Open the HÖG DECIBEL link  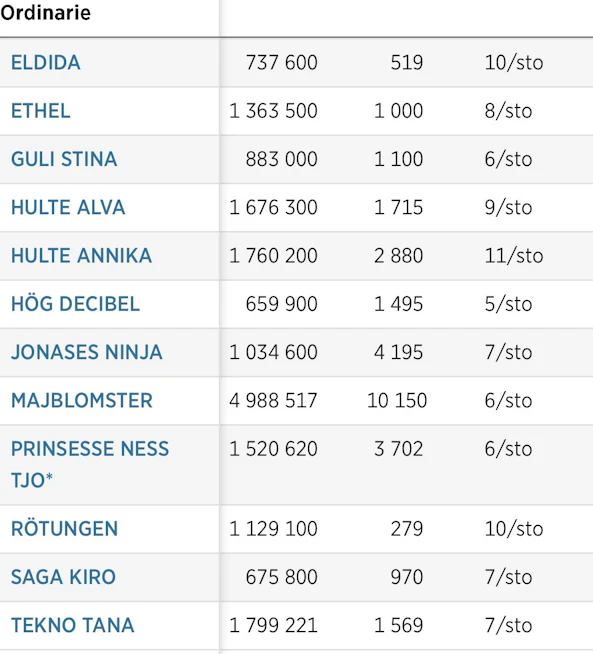coord(75,304)
